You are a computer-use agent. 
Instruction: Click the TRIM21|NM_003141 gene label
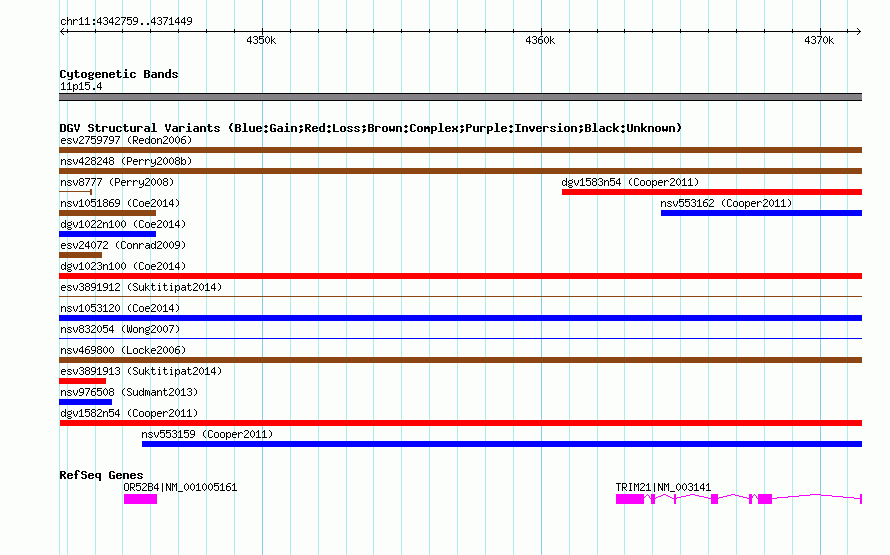[x=663, y=487]
